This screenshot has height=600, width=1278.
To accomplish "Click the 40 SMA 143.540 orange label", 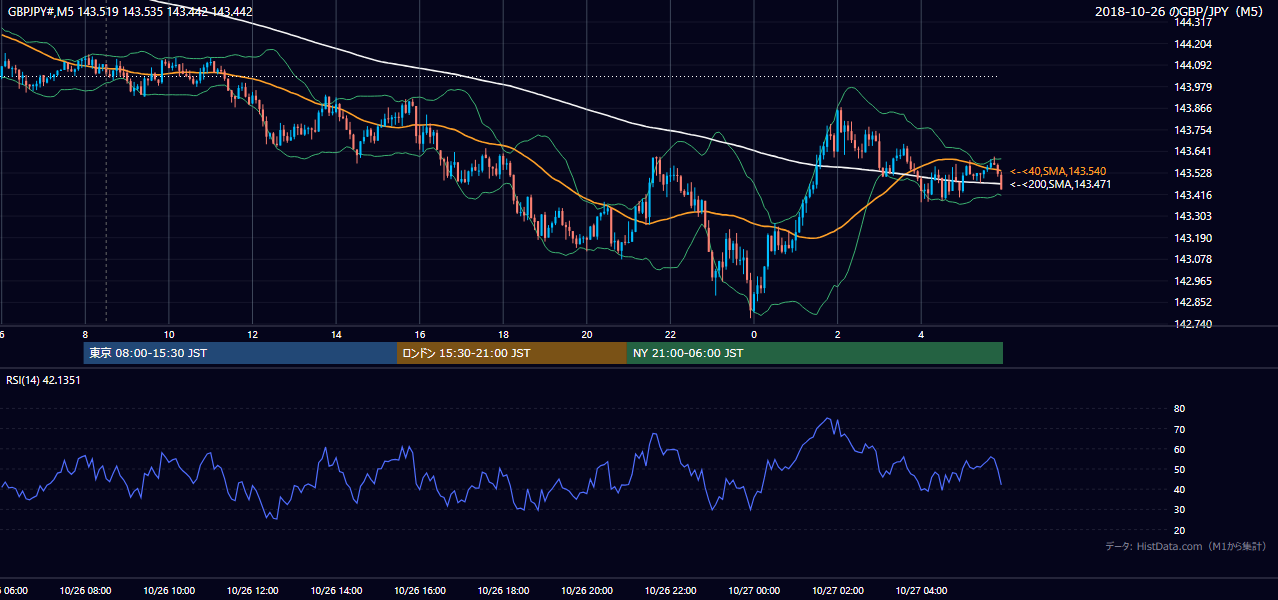I will pyautogui.click(x=1058, y=171).
